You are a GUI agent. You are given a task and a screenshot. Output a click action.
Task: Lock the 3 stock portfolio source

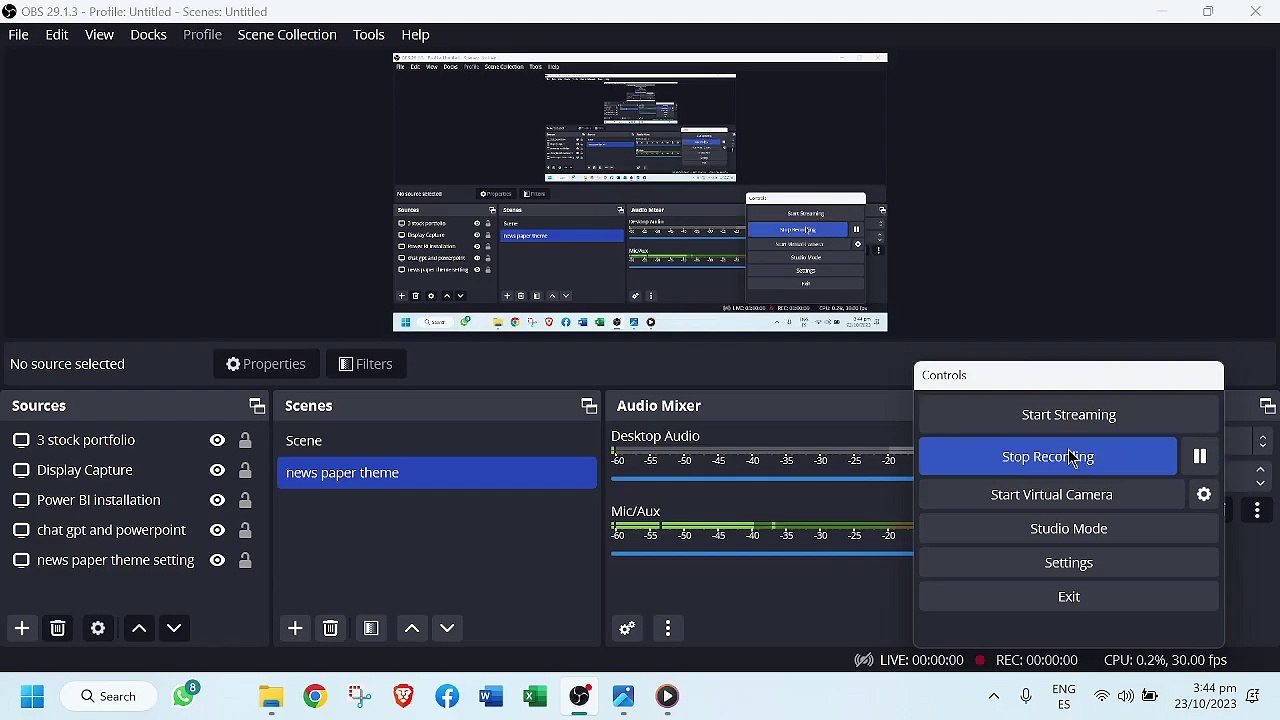[x=245, y=440]
